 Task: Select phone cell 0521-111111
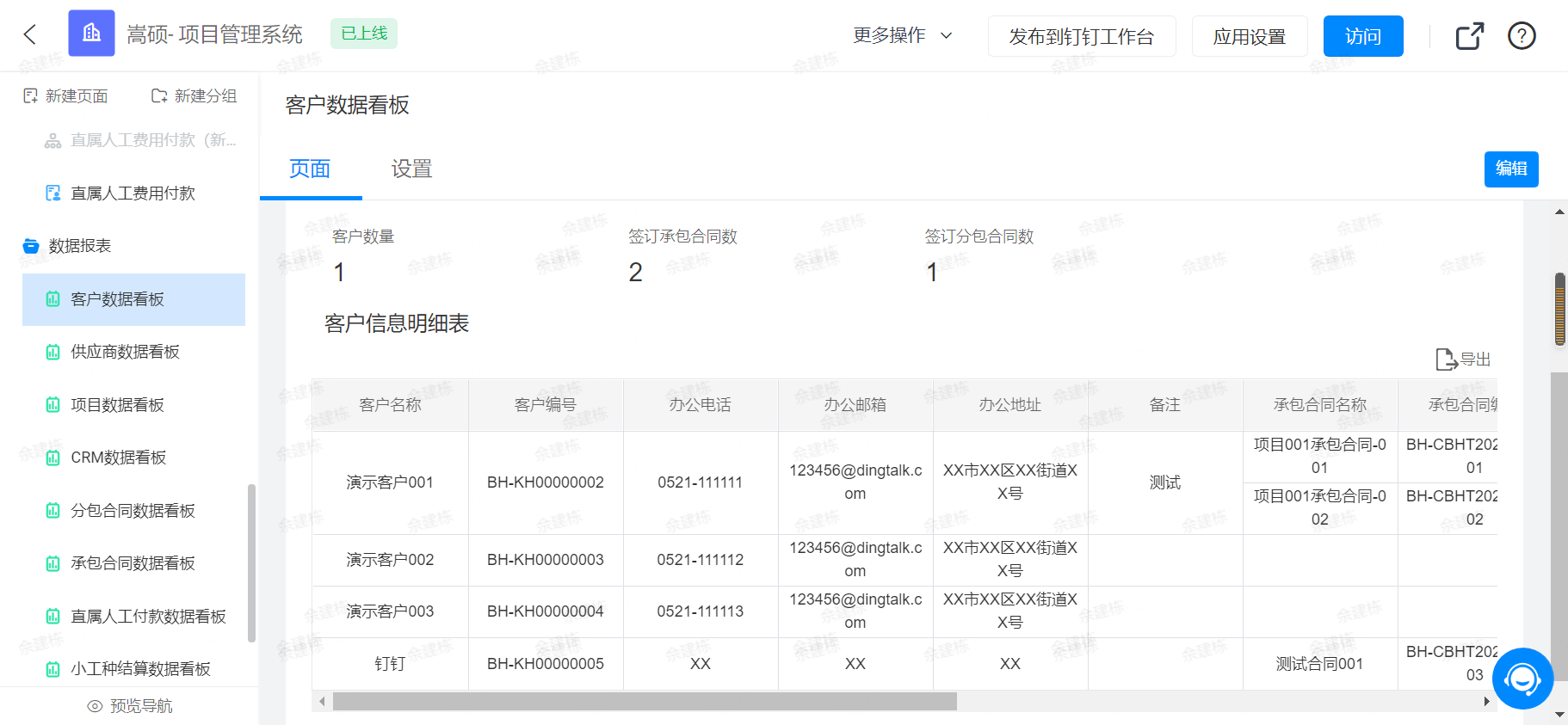(701, 482)
